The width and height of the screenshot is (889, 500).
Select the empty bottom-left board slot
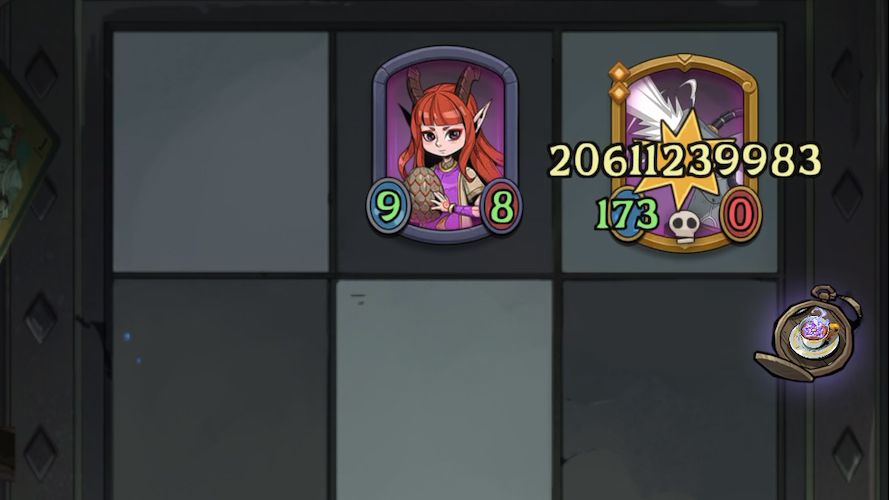(x=221, y=389)
